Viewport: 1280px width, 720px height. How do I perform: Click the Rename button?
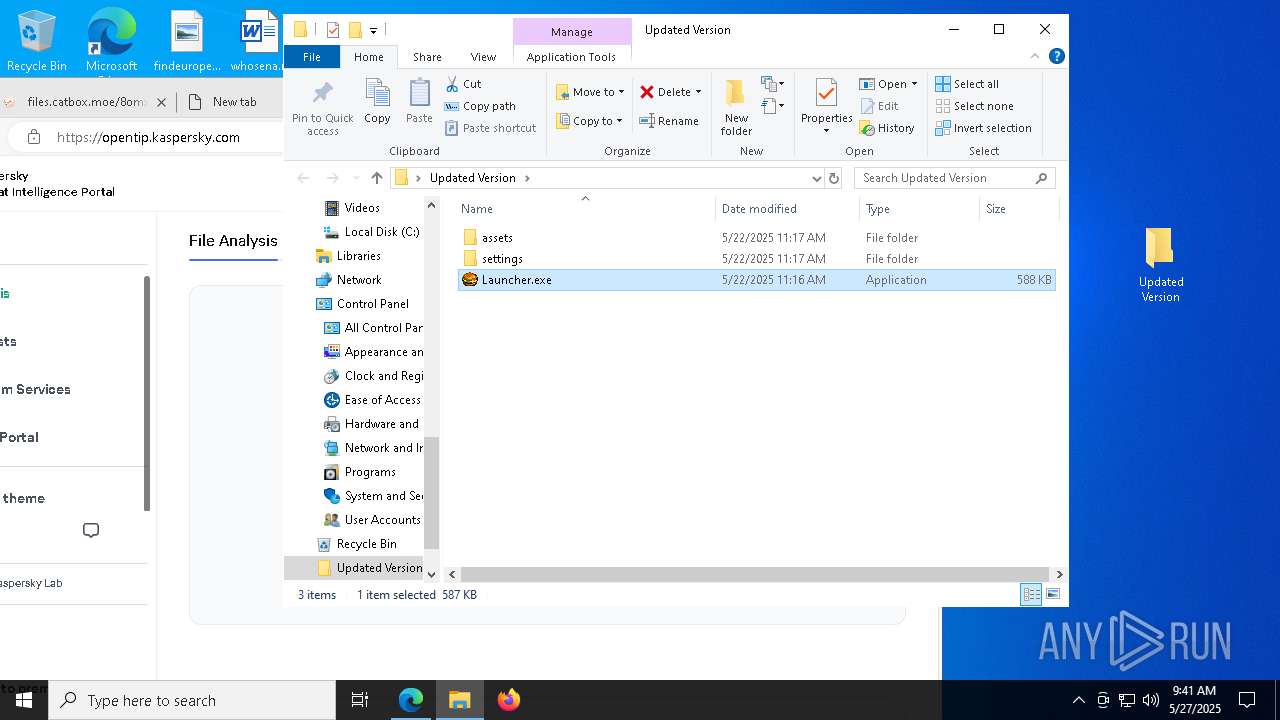coord(669,121)
